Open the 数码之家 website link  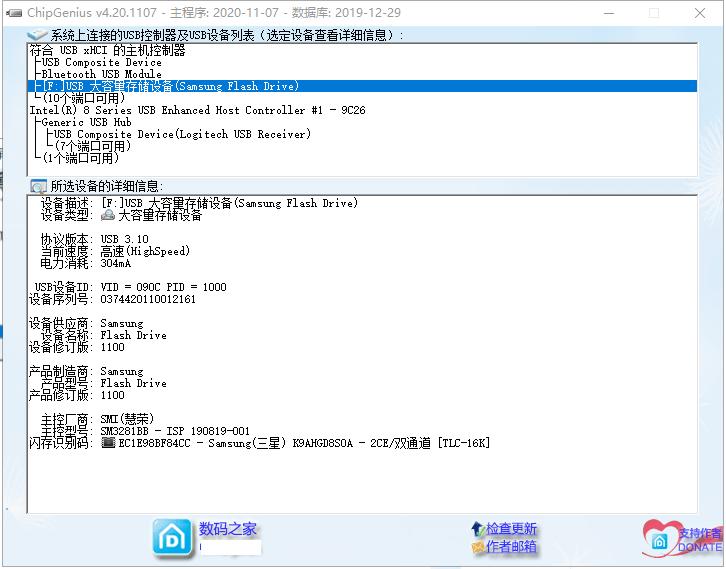coord(228,529)
